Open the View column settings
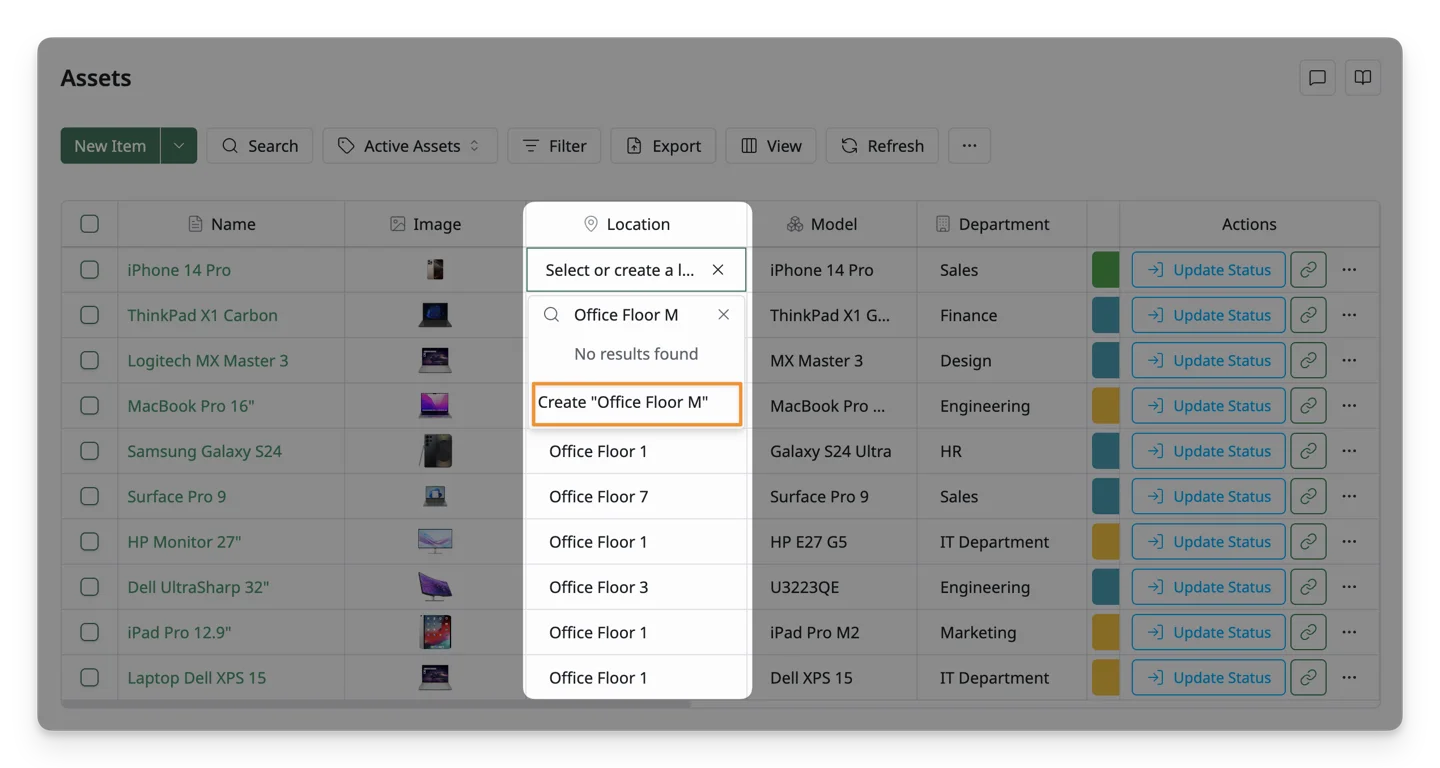The image size is (1440, 768). [771, 146]
